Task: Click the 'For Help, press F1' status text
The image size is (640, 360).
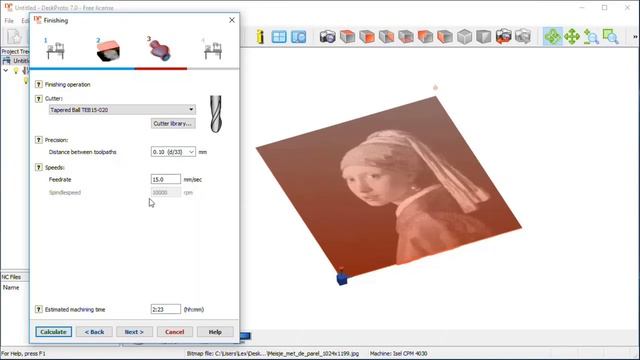Action: [x=23, y=353]
